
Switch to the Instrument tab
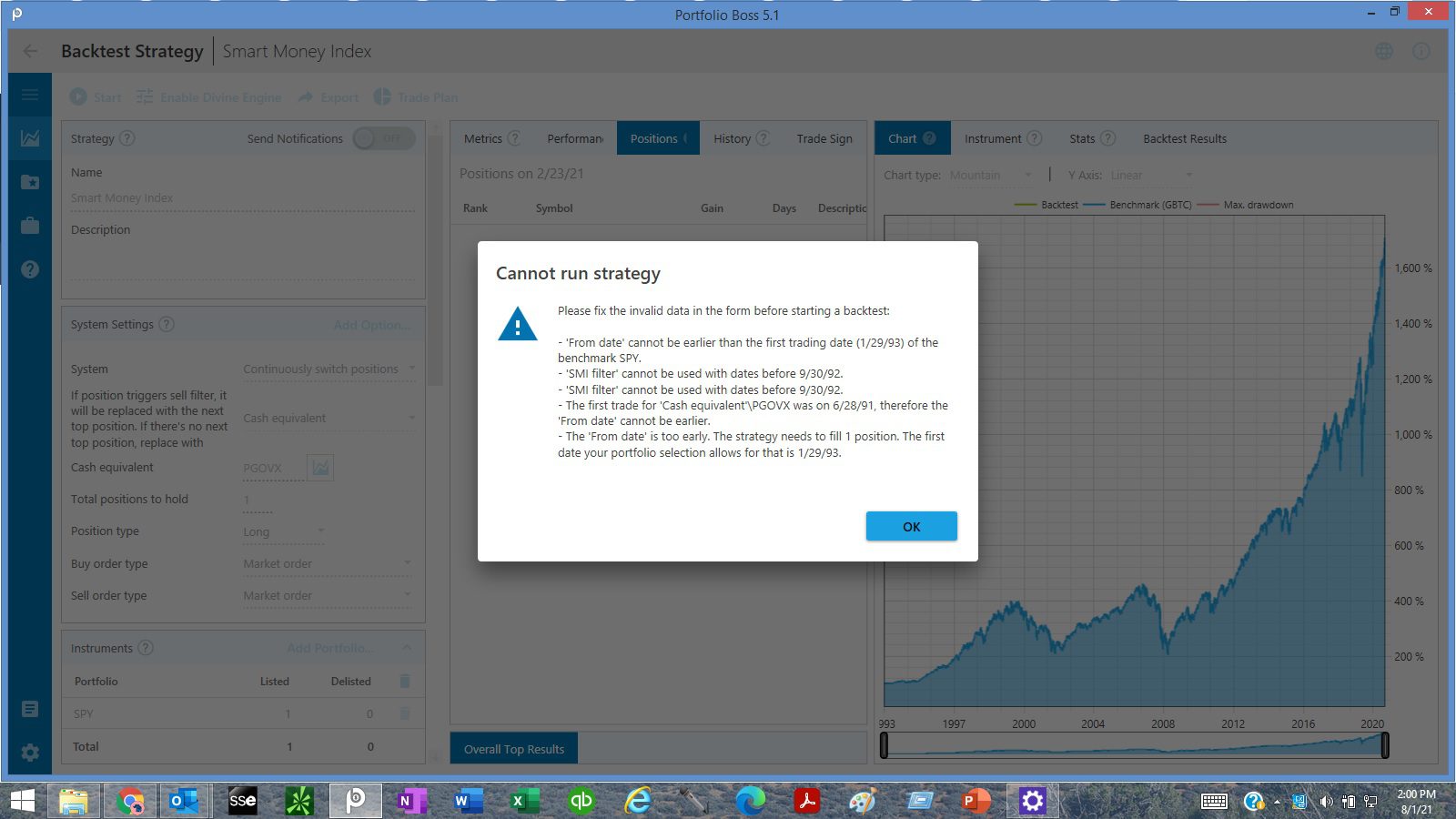[1003, 138]
